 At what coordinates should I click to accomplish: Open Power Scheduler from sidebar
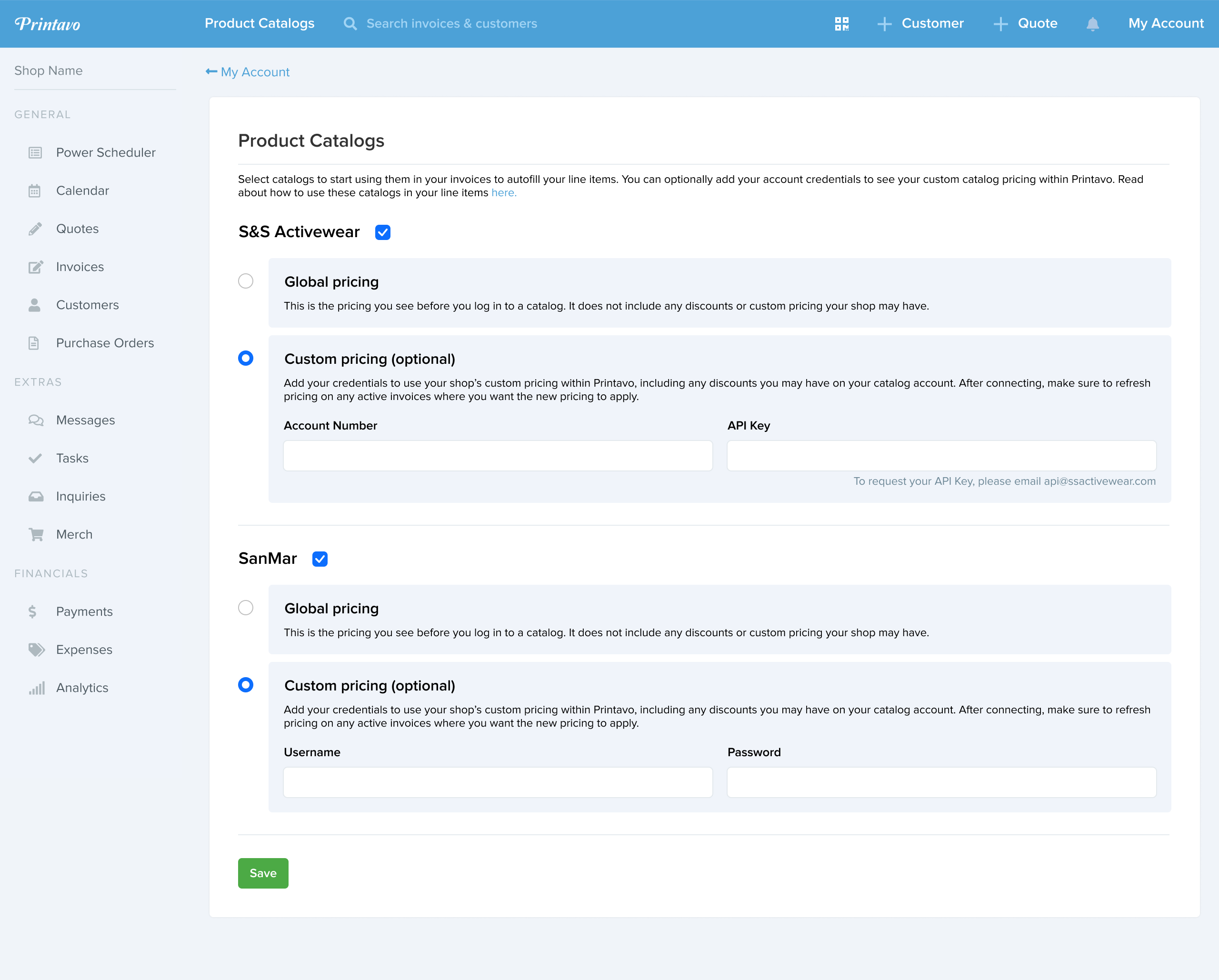pos(106,153)
